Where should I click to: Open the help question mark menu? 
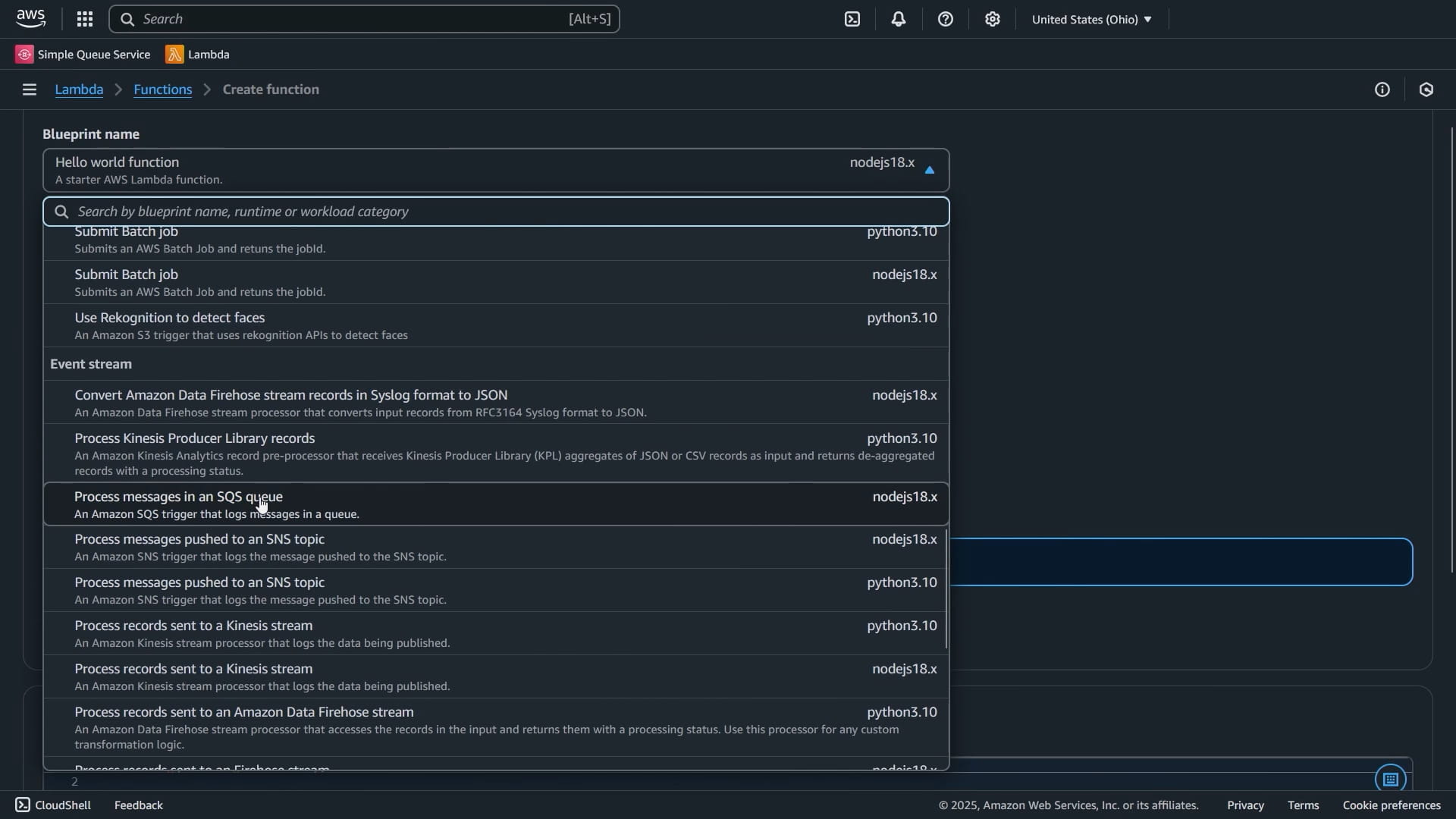point(945,20)
